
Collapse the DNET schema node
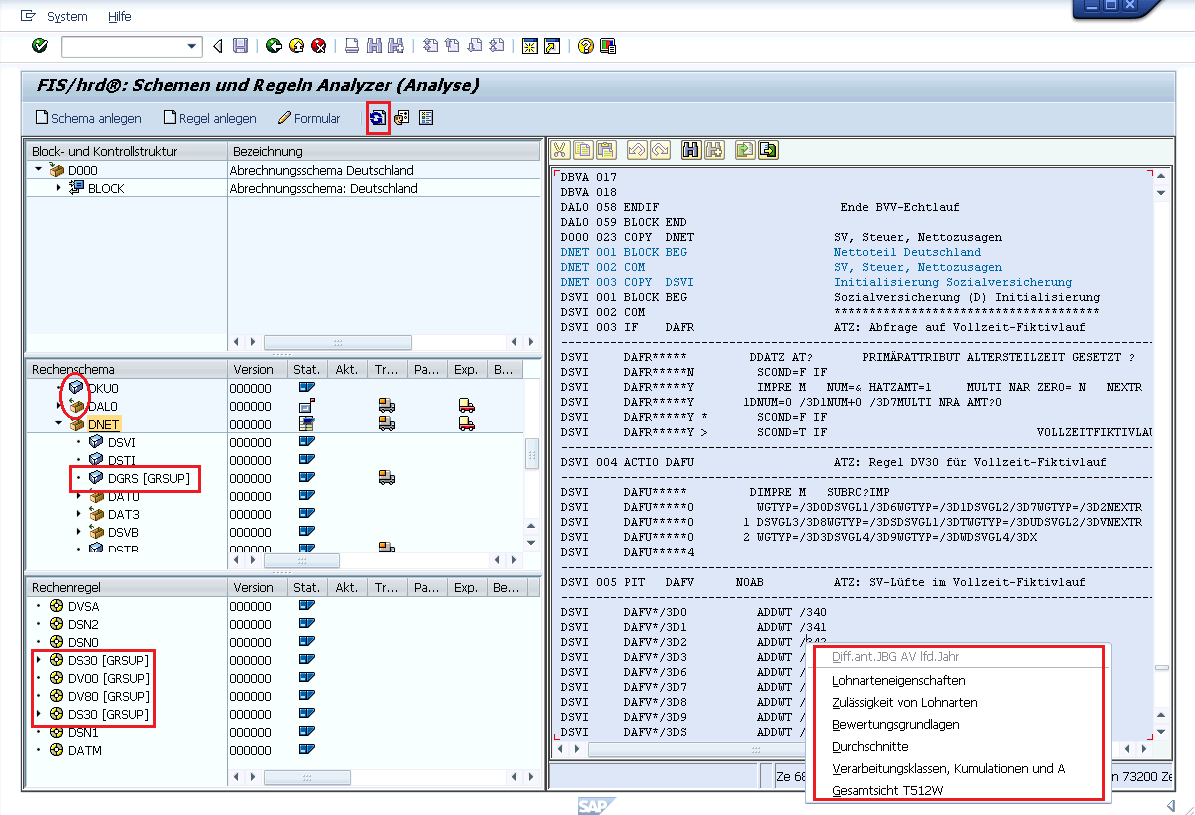click(59, 423)
